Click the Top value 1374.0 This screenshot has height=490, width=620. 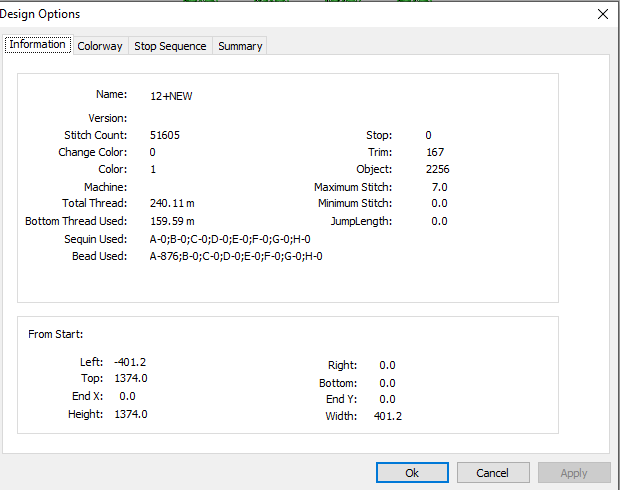point(131,378)
